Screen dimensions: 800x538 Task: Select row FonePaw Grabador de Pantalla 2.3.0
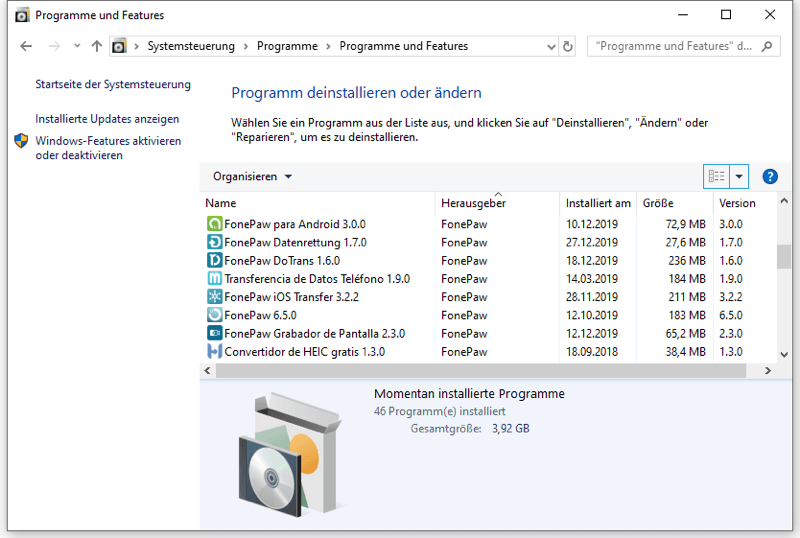[x=488, y=333]
